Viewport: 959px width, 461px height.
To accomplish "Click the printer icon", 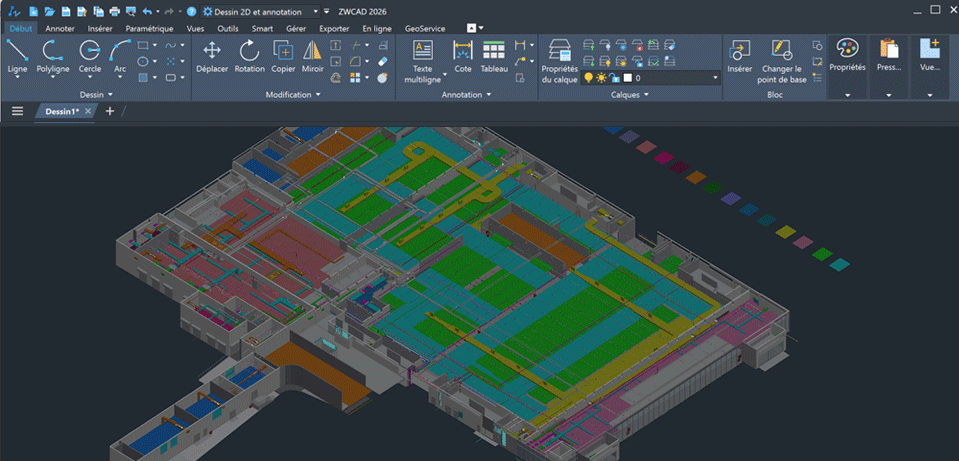I will (114, 12).
